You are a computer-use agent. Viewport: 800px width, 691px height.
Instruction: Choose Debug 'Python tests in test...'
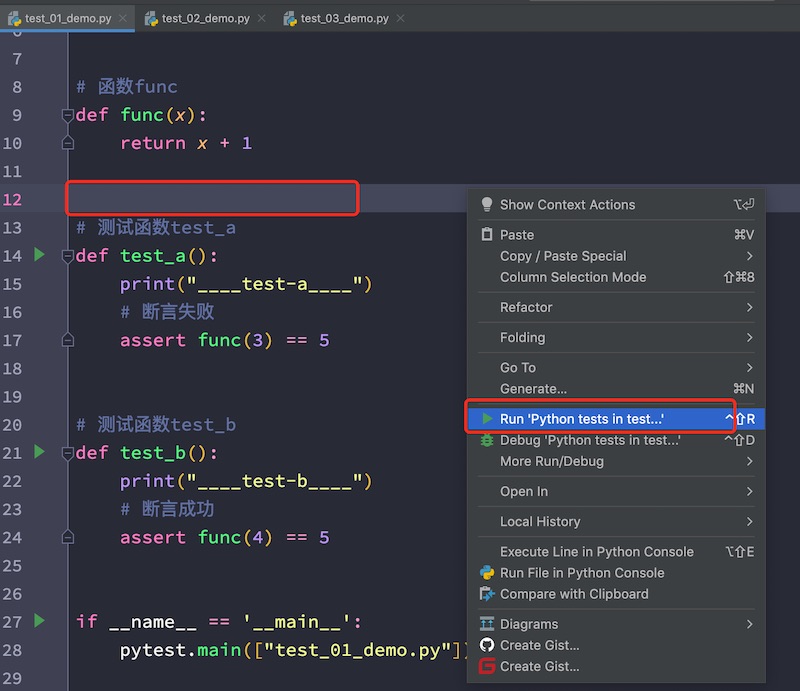pos(616,440)
